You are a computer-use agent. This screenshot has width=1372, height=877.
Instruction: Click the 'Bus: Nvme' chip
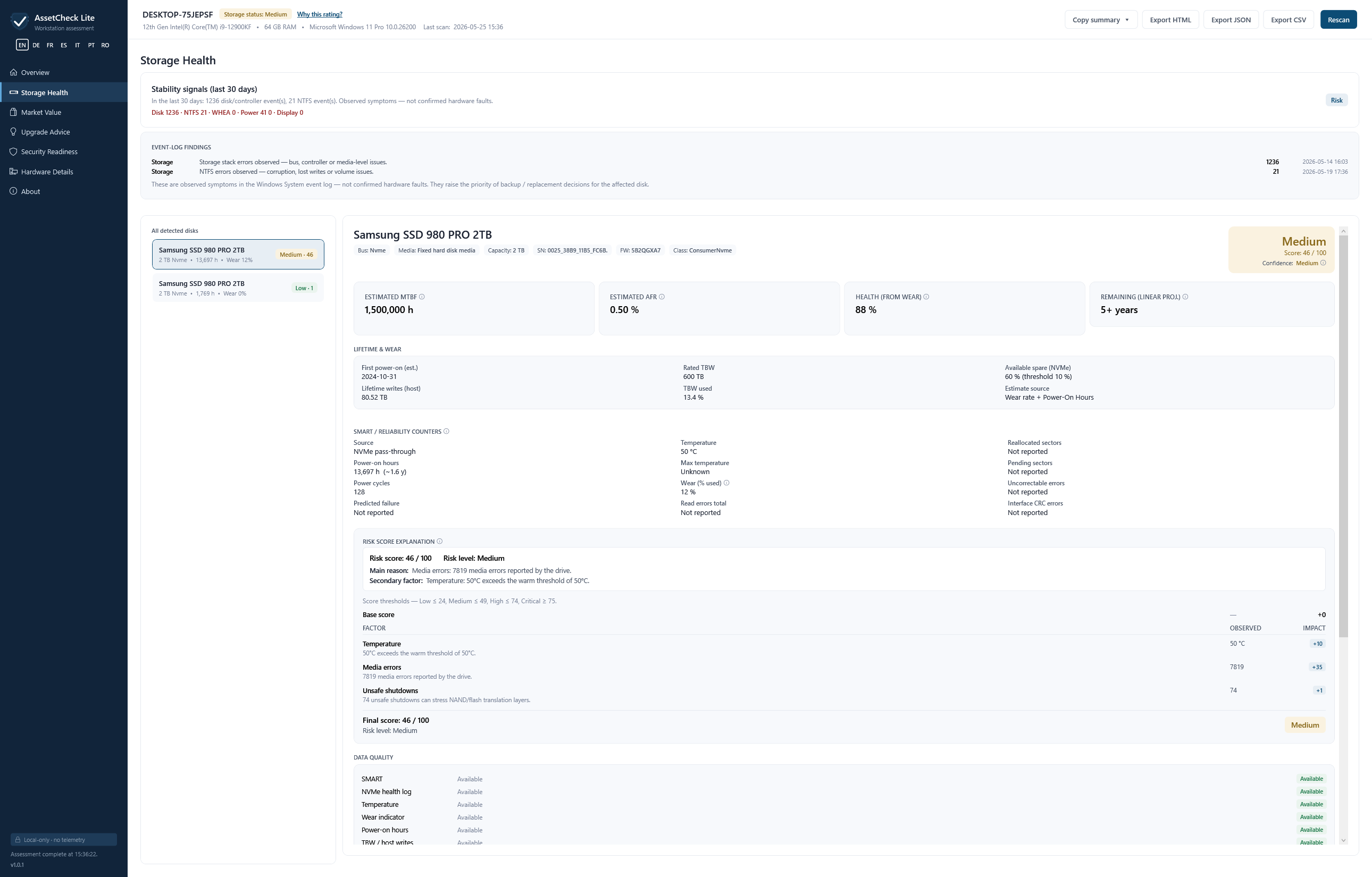click(x=372, y=250)
